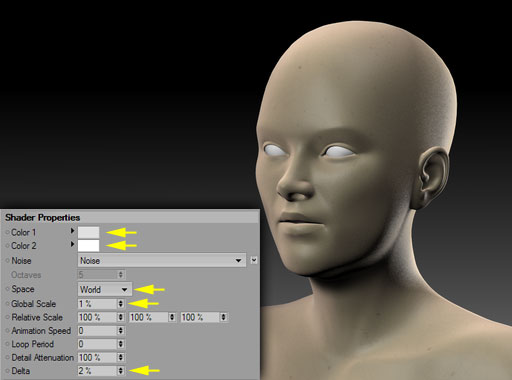Toggle the Relative Scale animation dot
Screen dimensions: 512x380
point(7,317)
